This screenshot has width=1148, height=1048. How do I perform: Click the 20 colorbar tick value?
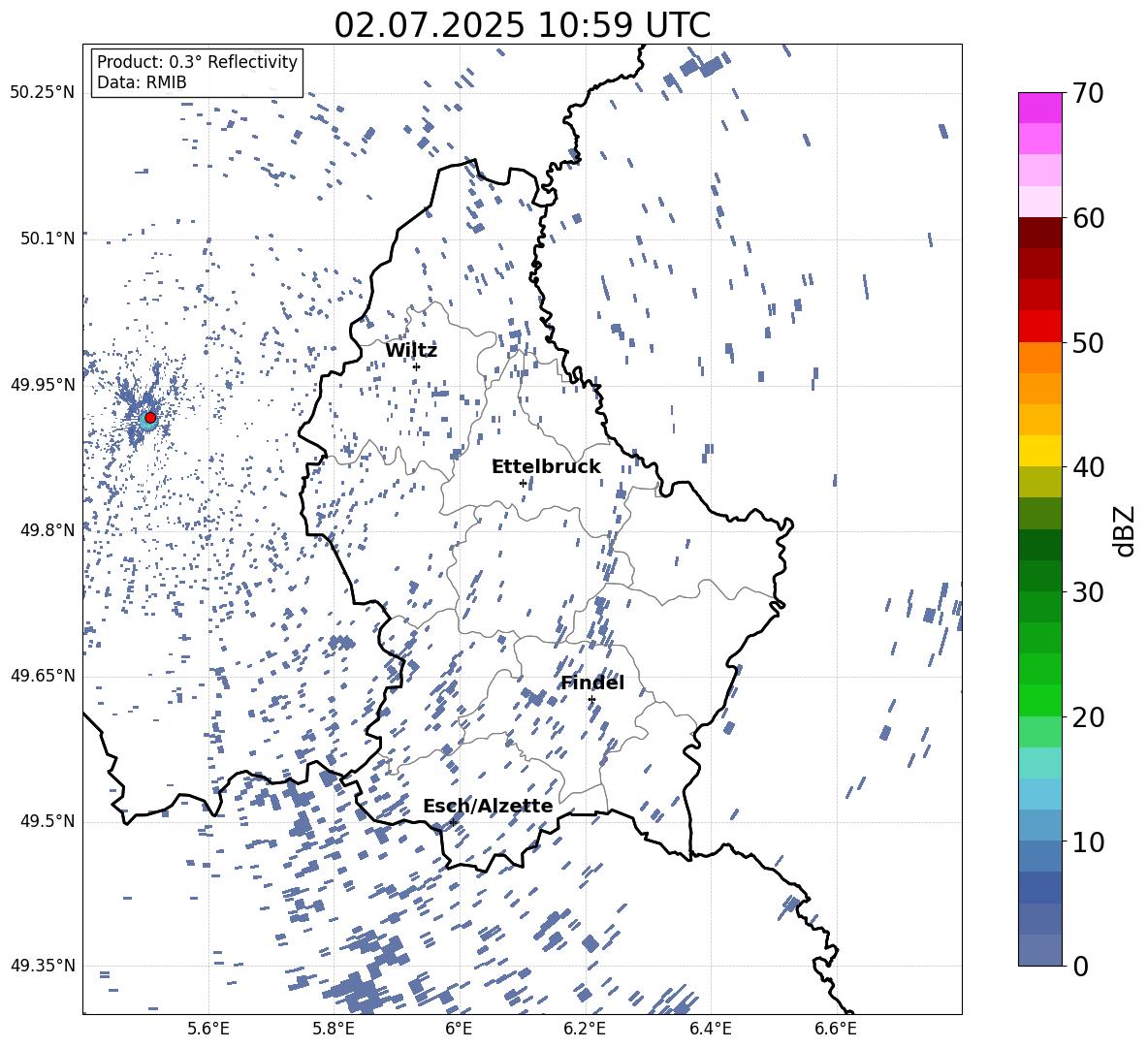[x=1088, y=716]
